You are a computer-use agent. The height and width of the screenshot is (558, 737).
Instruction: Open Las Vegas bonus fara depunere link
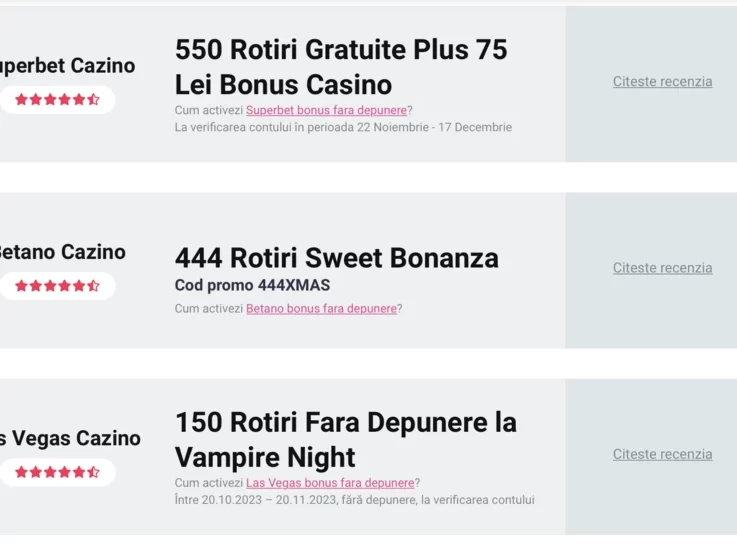pos(330,483)
